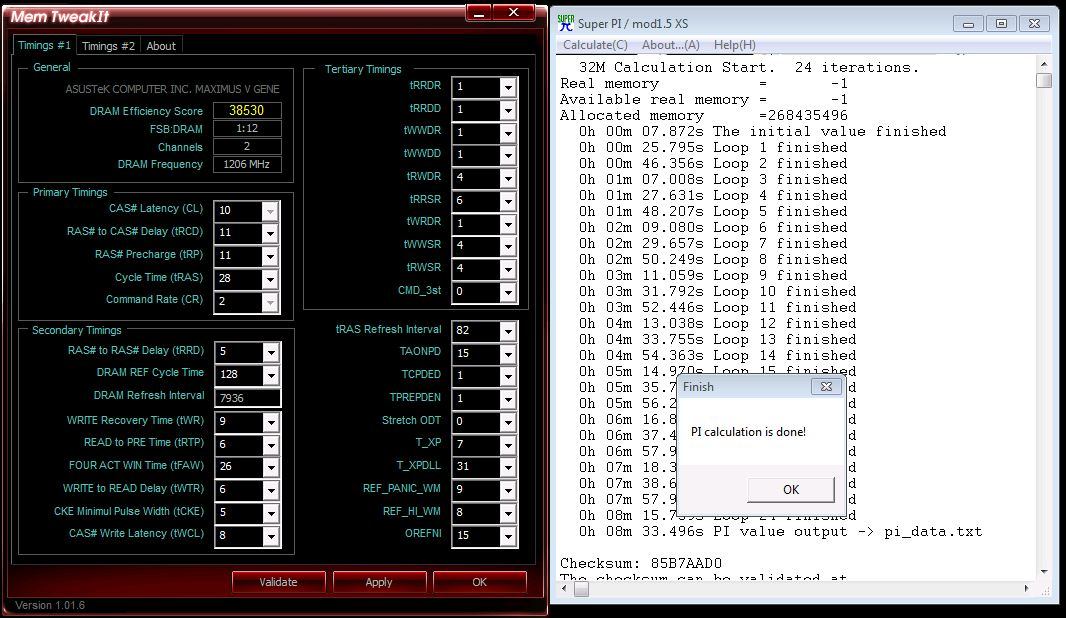Click the Allocated memory =268435496 line
1066x618 pixels.
(704, 116)
